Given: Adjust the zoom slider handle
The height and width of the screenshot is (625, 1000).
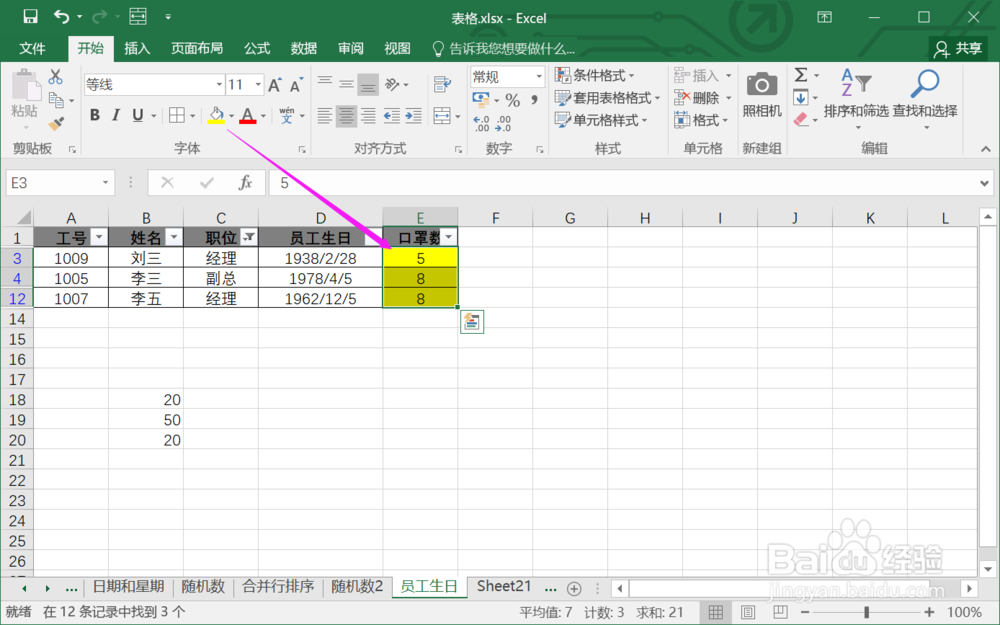Looking at the screenshot, I should (867, 612).
